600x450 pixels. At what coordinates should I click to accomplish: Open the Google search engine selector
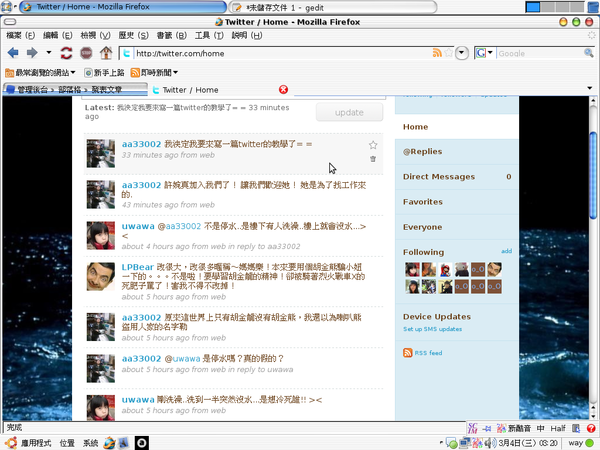pyautogui.click(x=484, y=53)
